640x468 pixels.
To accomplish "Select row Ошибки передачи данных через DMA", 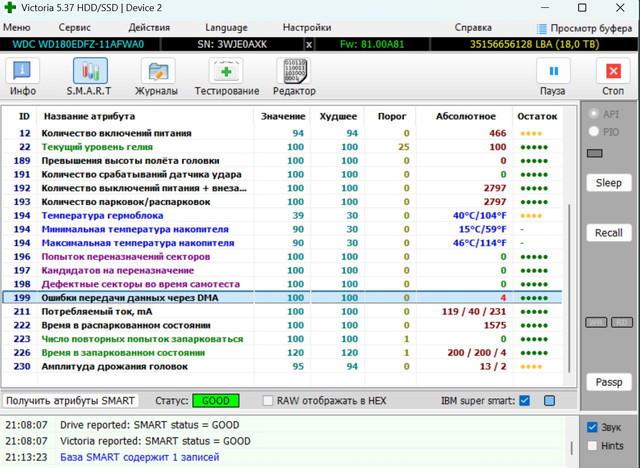I will [x=282, y=298].
